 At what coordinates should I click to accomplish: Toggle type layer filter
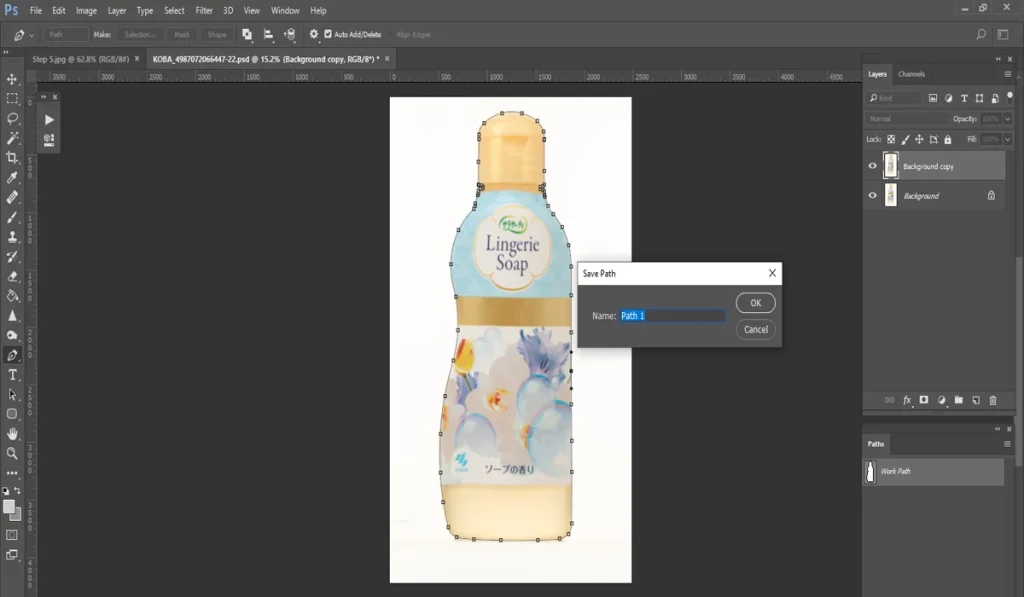(x=964, y=98)
